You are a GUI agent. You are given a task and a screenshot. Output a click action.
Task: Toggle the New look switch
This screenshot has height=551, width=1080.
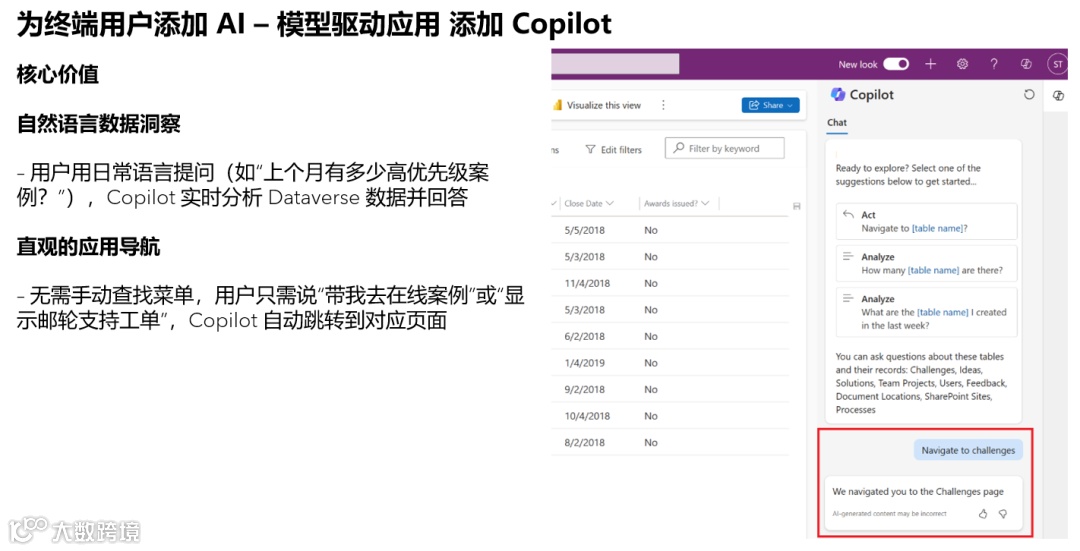[896, 64]
